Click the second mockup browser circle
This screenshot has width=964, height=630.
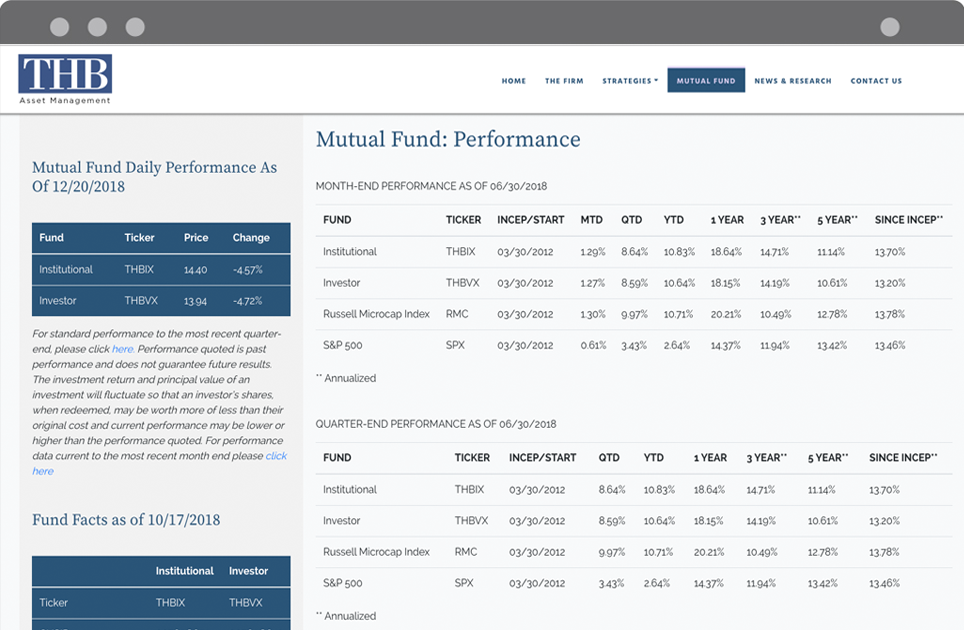point(97,27)
